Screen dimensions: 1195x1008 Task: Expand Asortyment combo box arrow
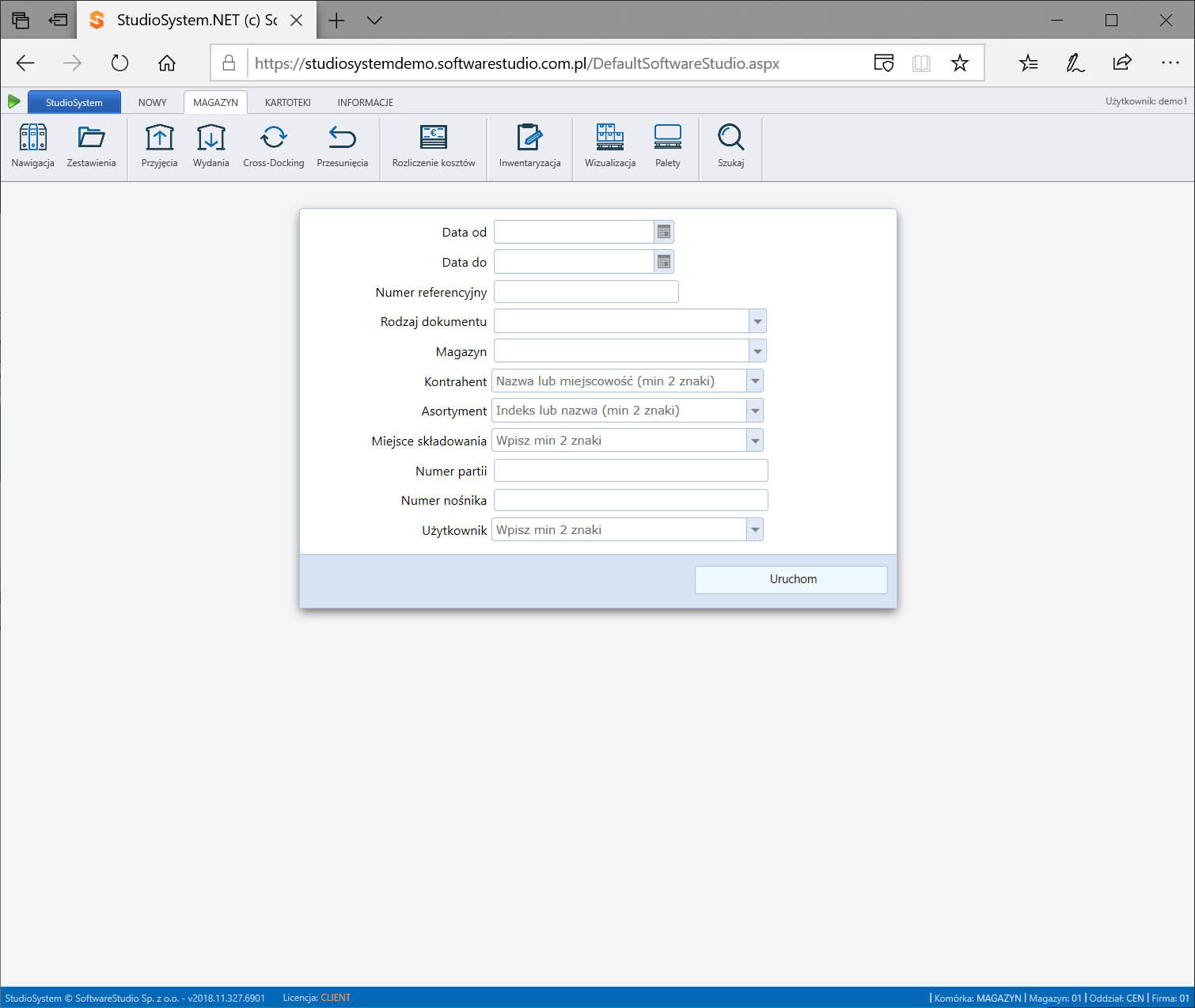pos(755,411)
